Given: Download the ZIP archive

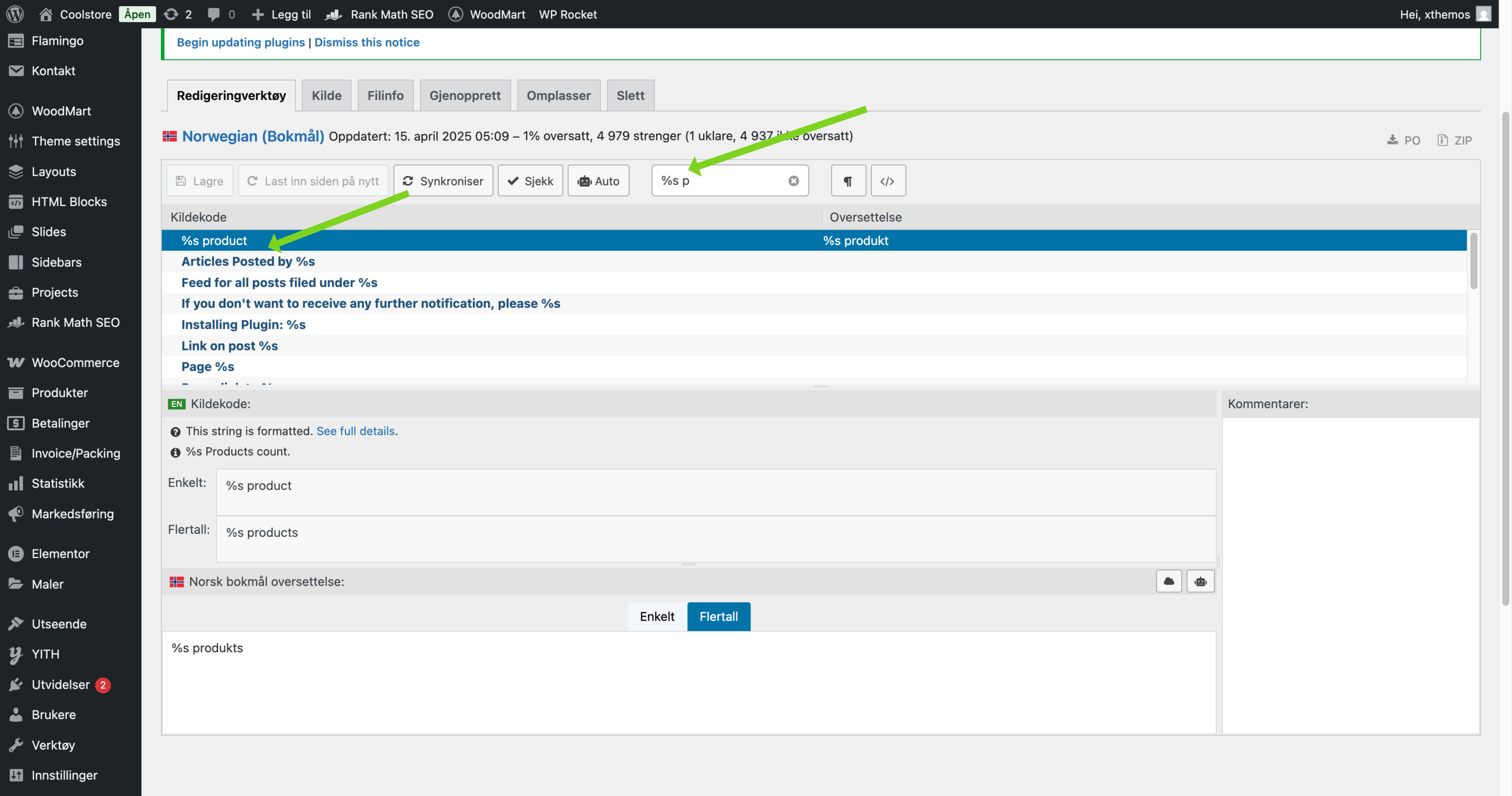Looking at the screenshot, I should pos(1455,140).
